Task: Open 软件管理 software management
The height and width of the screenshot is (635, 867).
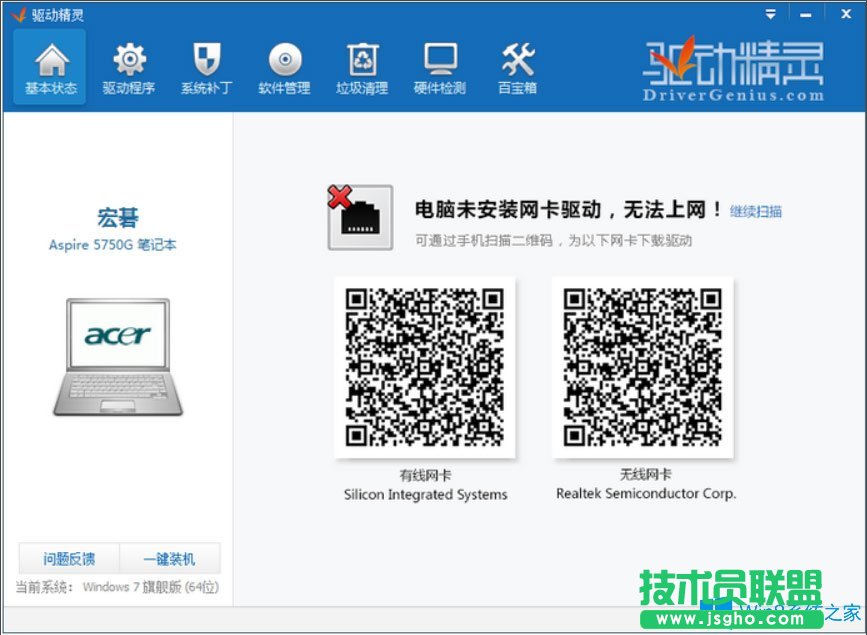Action: [283, 65]
